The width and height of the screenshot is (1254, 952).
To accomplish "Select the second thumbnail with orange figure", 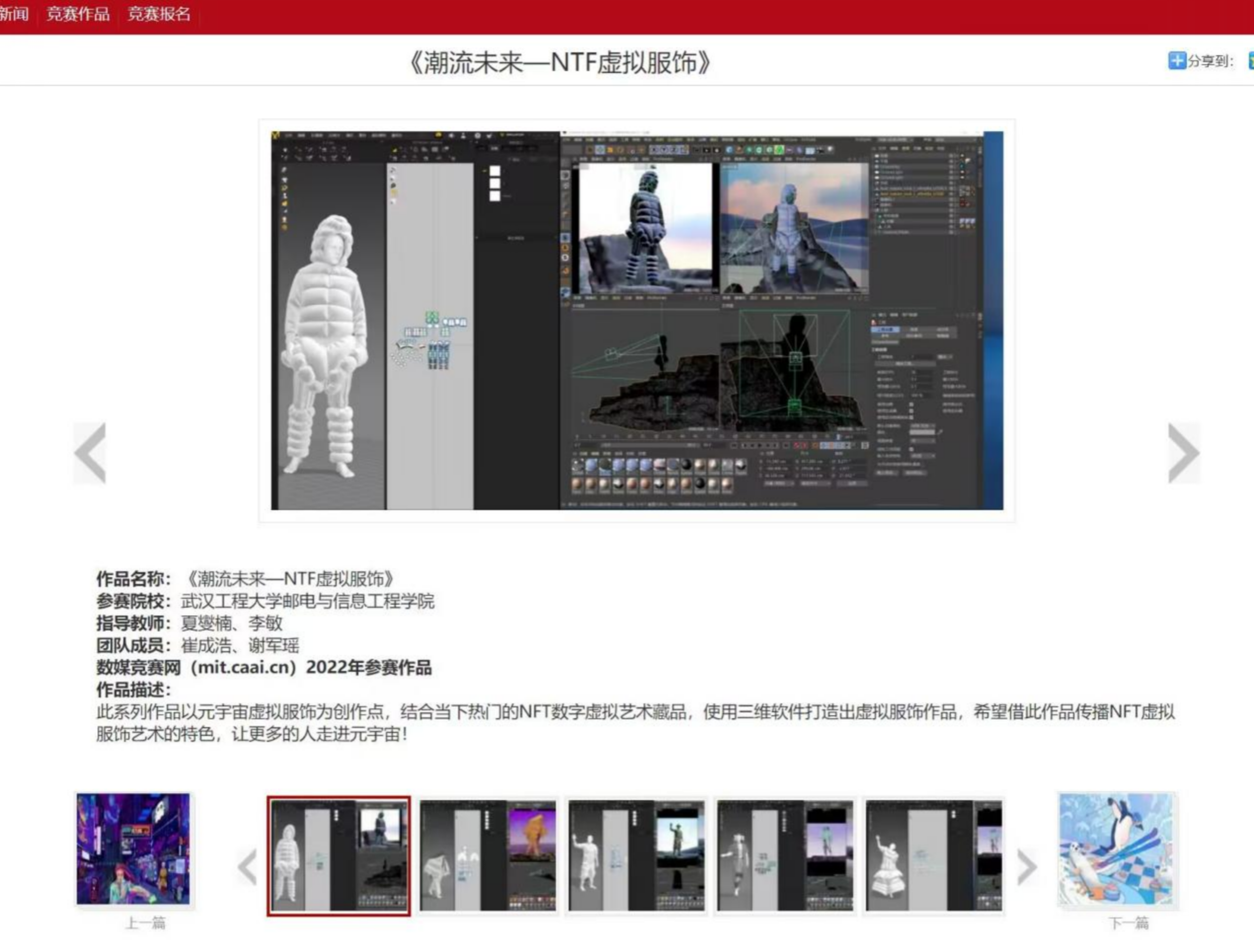I will click(x=487, y=856).
